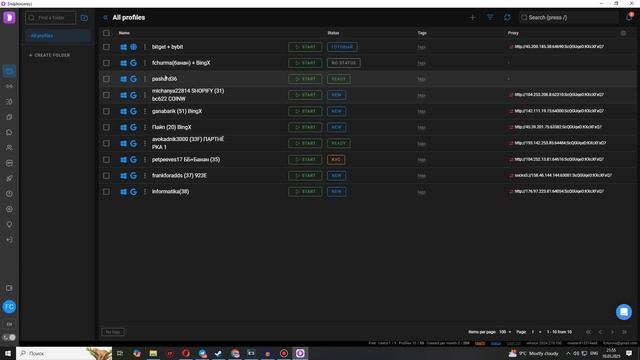
Task: Start the bitget + bybit profile
Action: pos(305,47)
